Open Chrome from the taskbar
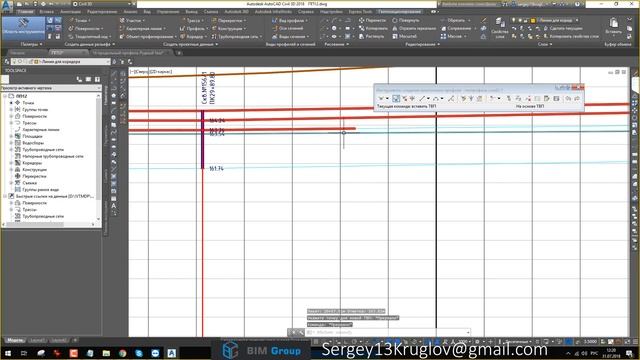This screenshot has width=640, height=360. 122,353
